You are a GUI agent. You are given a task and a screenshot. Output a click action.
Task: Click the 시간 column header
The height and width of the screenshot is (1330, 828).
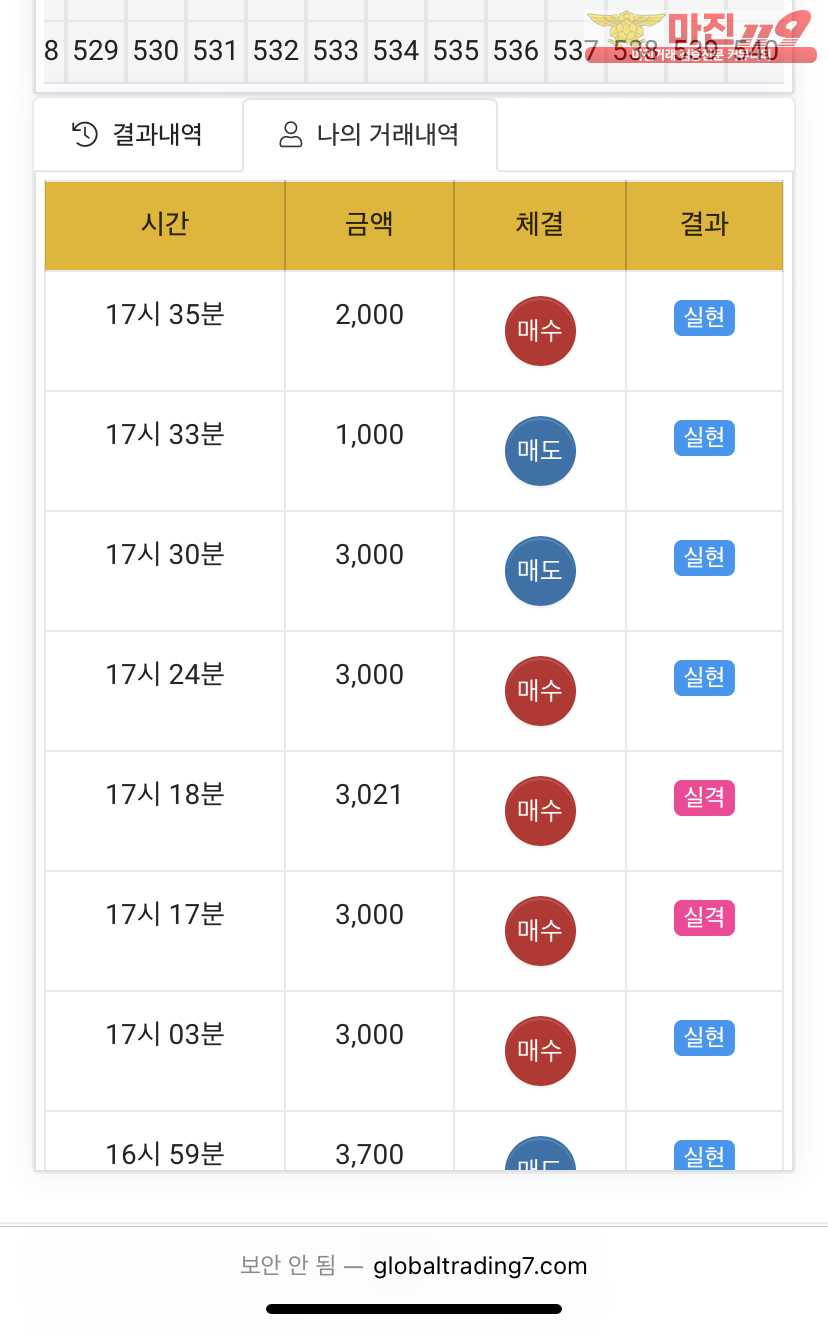coord(165,225)
